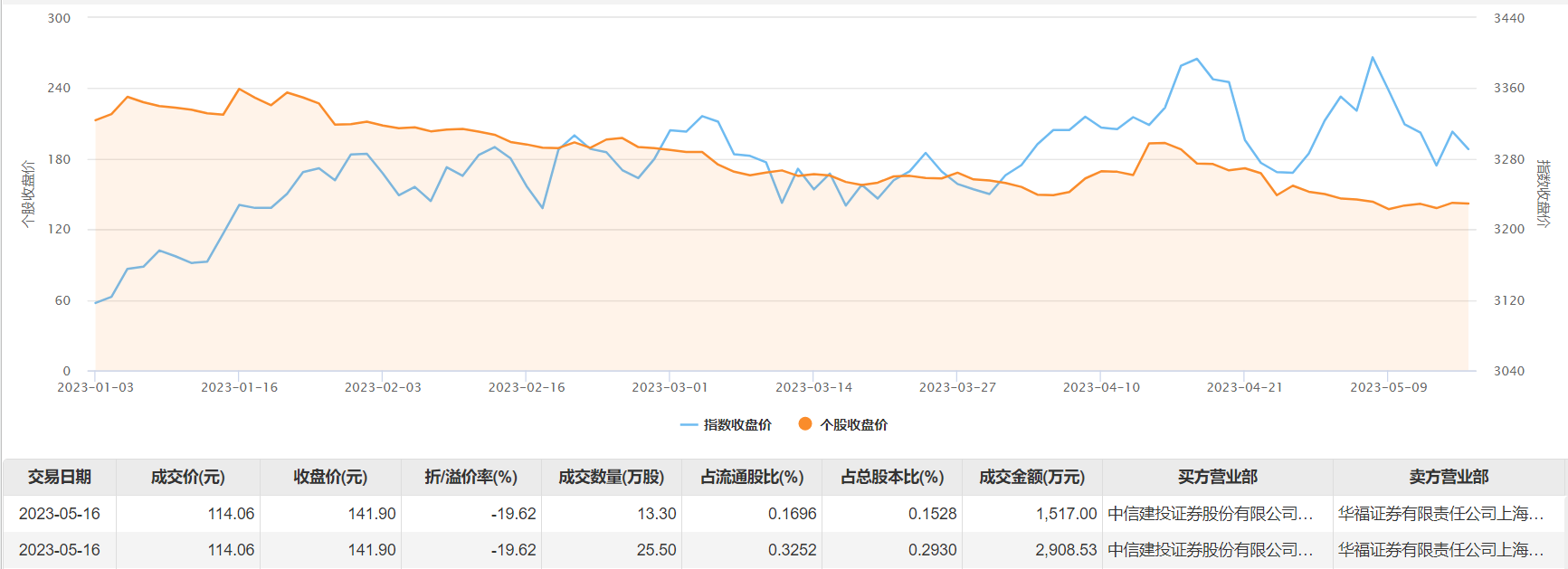Click the 2023-01-03 x-axis date label
Screen dimensions: 1568x569
(96, 387)
